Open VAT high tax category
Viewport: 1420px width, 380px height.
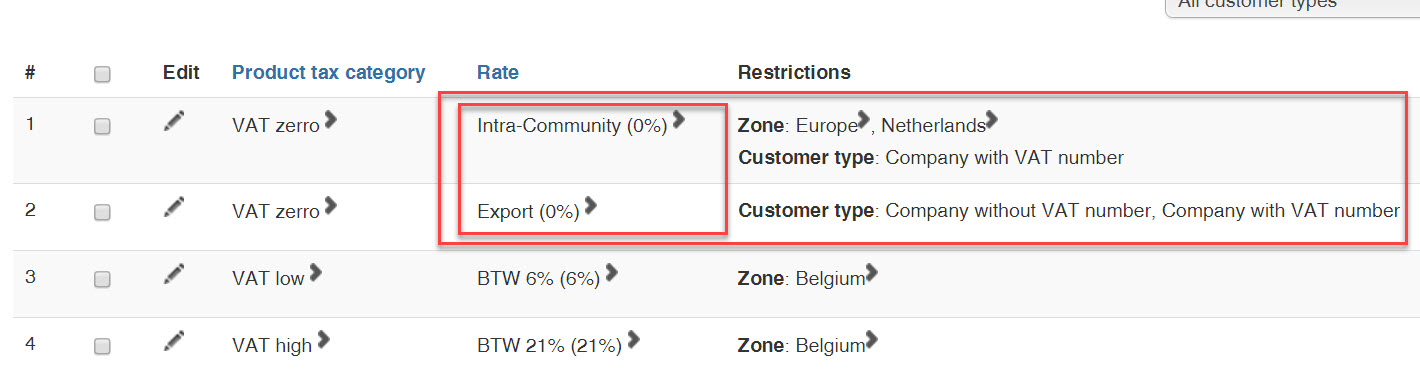click(x=272, y=346)
